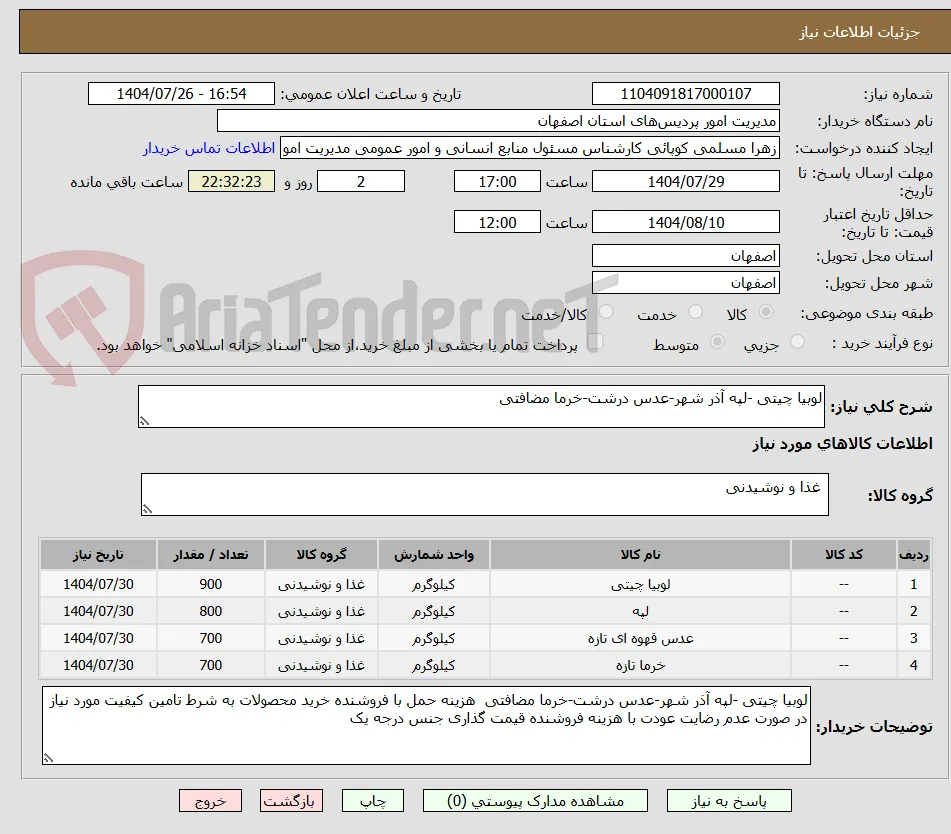Click 'کیلوگرم' unit in 'لوبیا چیتی' row
This screenshot has height=834, width=951.
click(434, 584)
